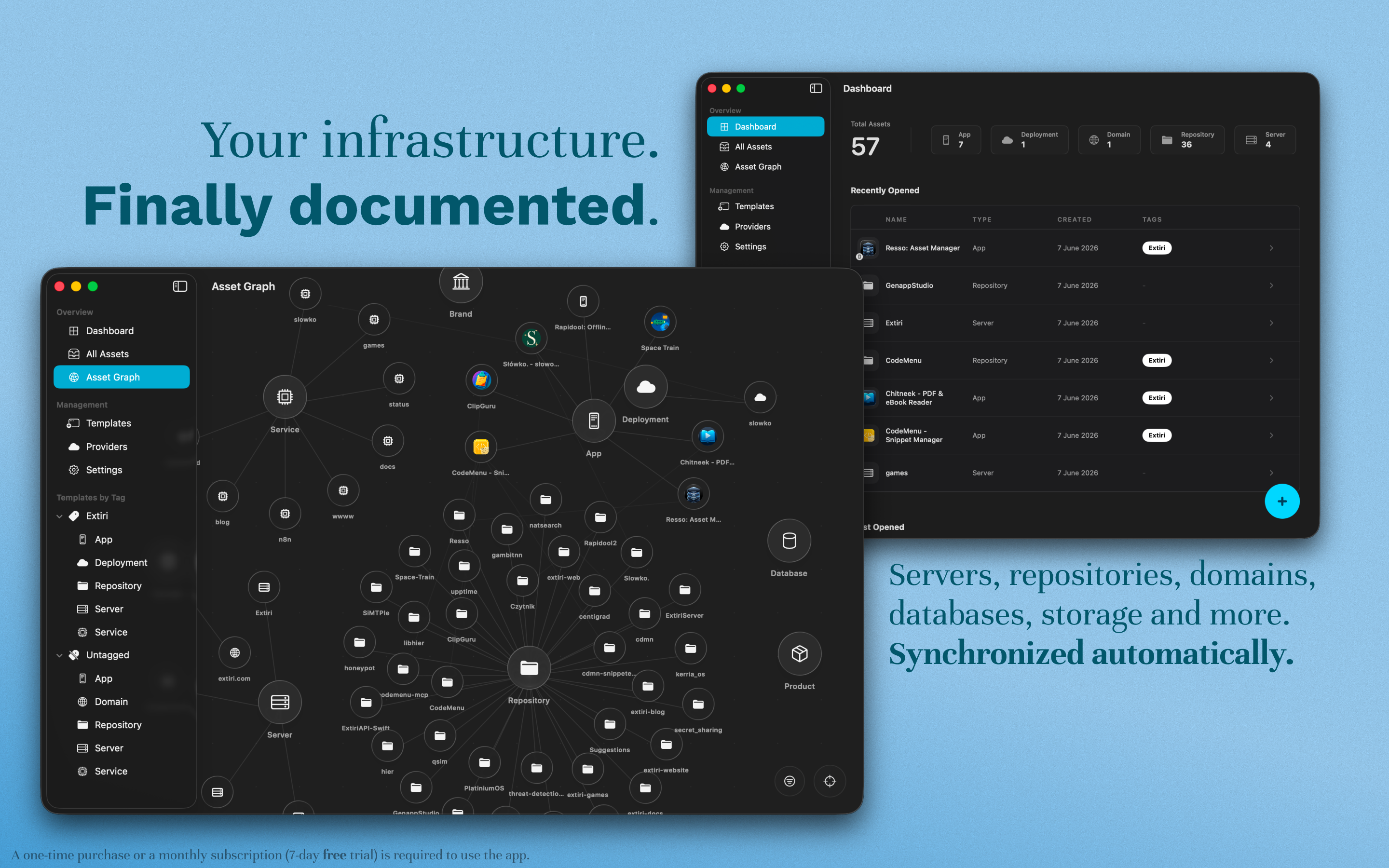
Task: Open the Resso: Asset Manager row chevron
Action: coord(1271,248)
